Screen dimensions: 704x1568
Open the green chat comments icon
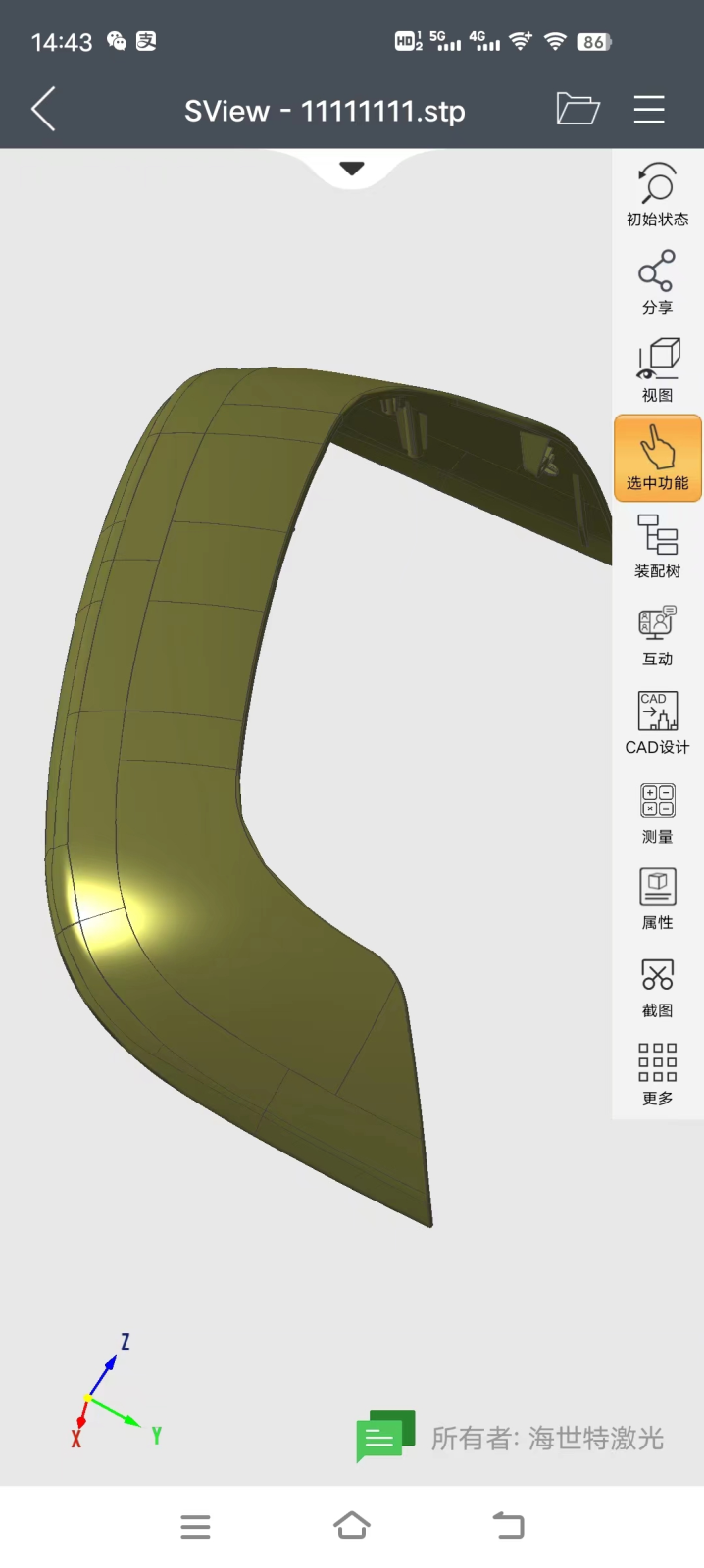click(x=384, y=1436)
